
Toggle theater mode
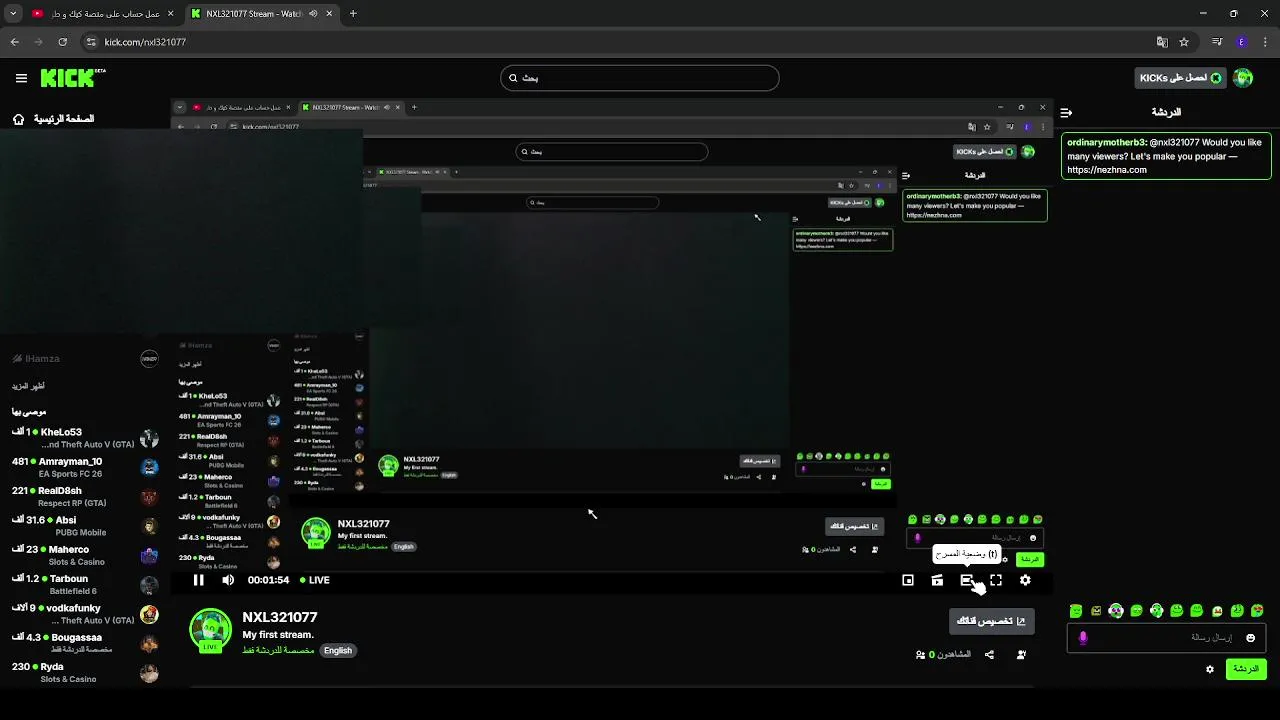pos(967,580)
